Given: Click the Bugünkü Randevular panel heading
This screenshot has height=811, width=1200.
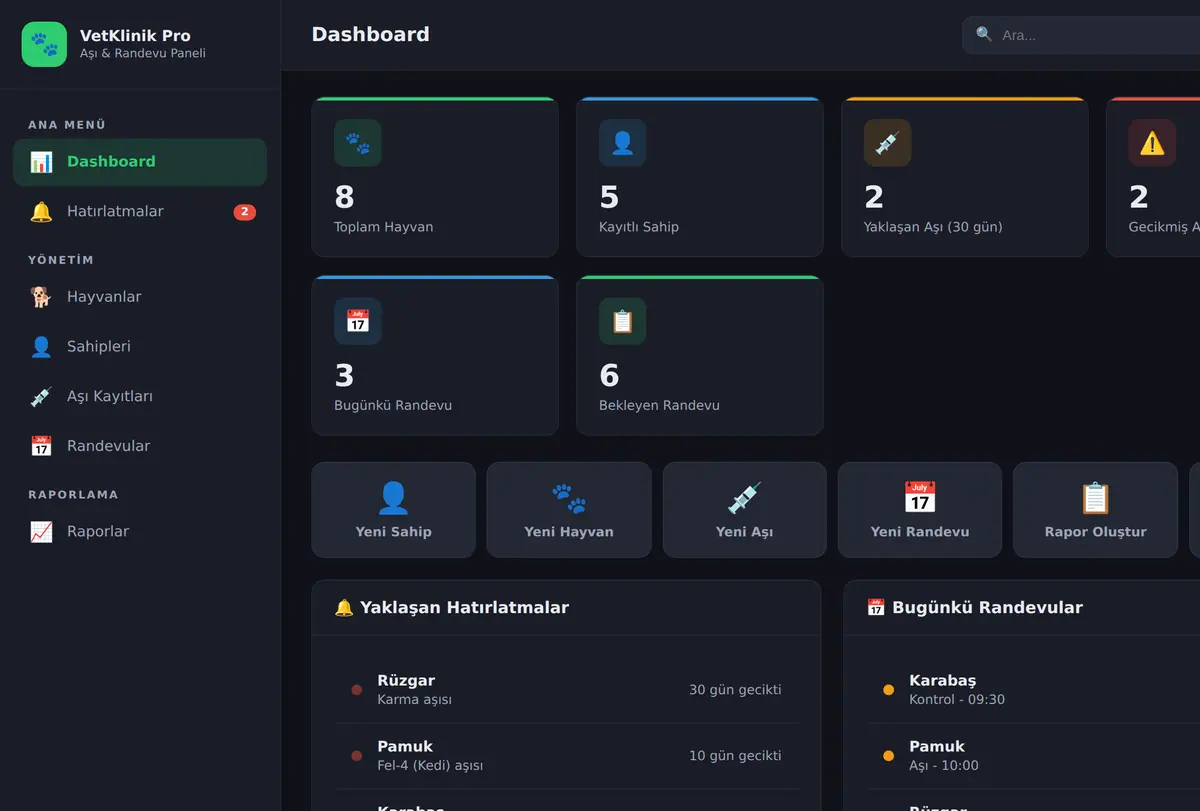Looking at the screenshot, I should point(975,608).
